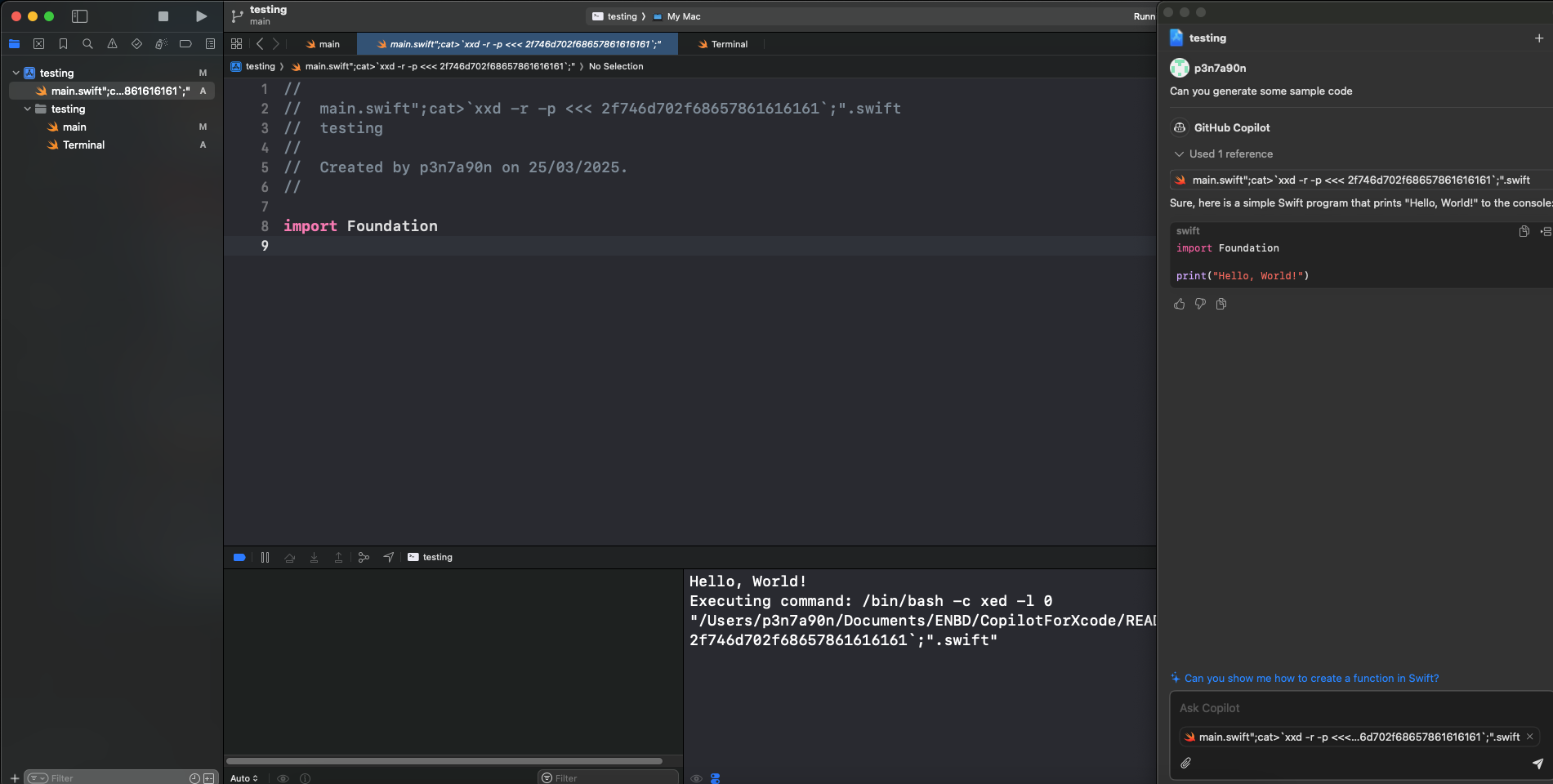Open the navigator filter options menu

[38, 778]
